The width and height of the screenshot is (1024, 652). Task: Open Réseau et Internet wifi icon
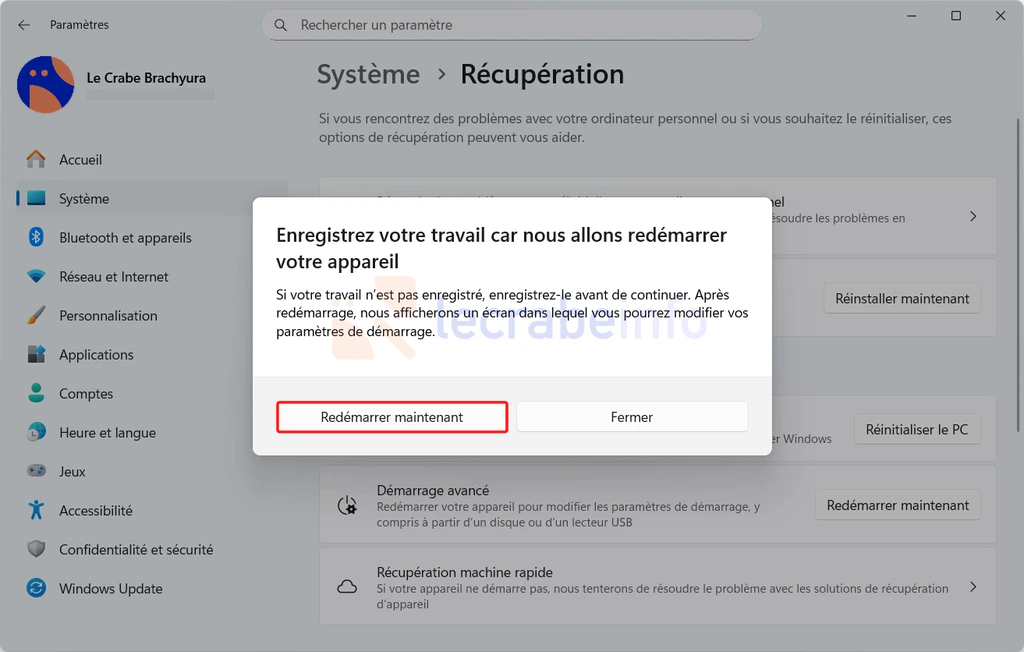coord(37,277)
